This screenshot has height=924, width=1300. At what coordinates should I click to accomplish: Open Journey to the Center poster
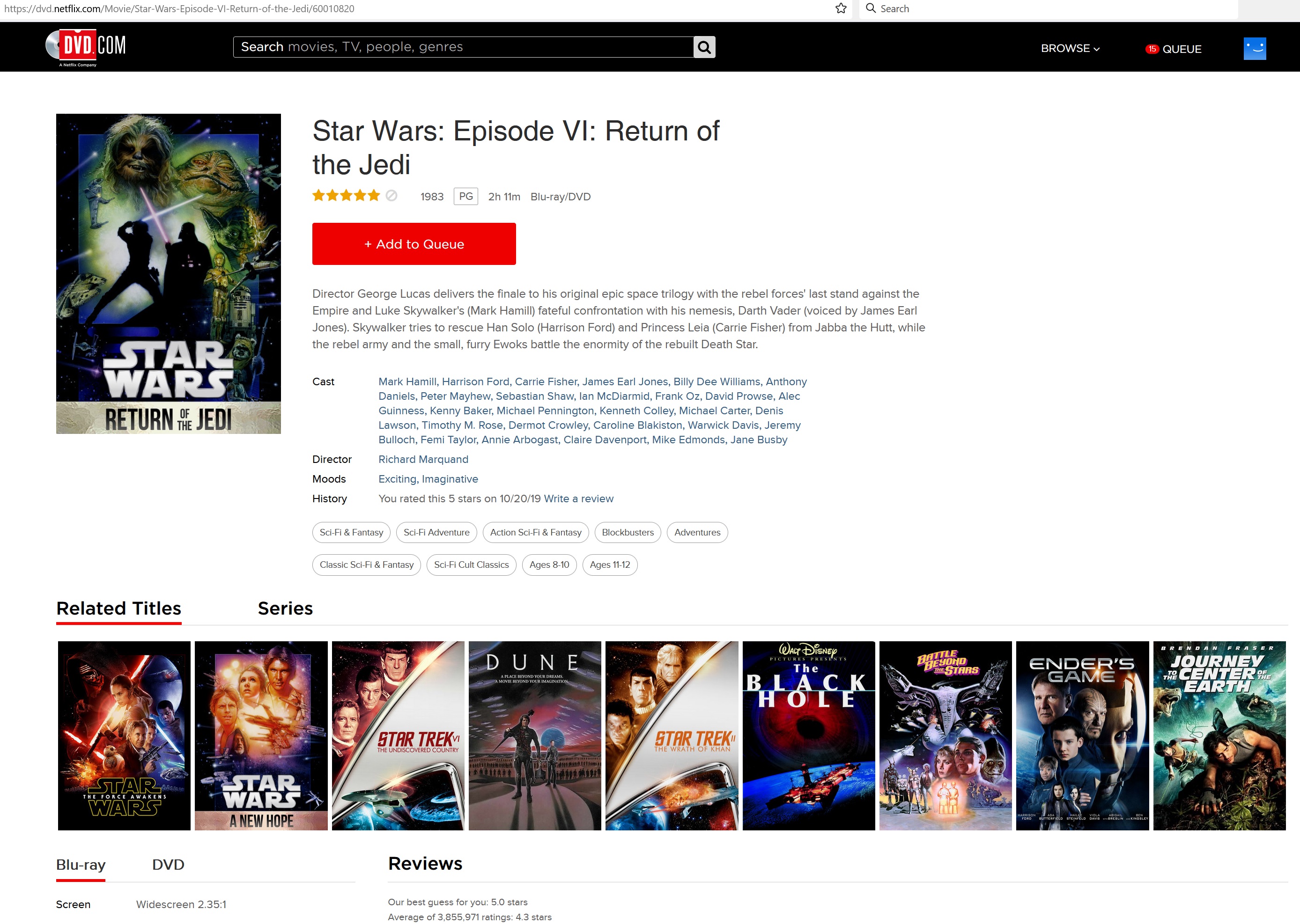1219,736
